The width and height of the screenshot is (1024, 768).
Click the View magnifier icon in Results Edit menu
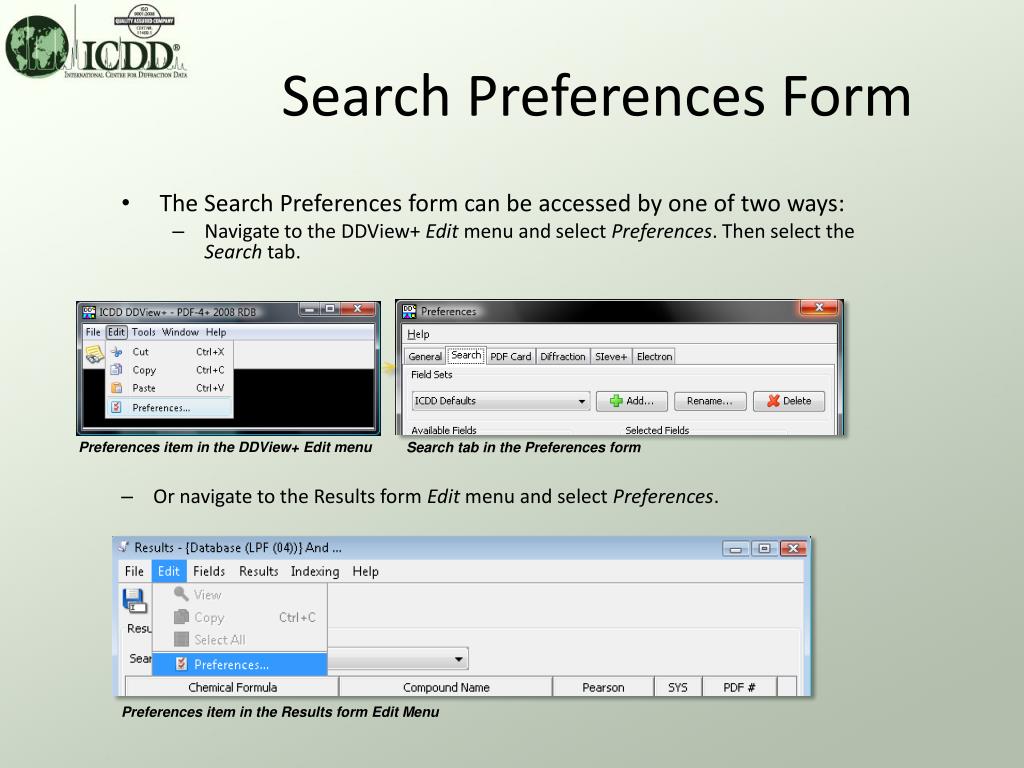point(182,594)
